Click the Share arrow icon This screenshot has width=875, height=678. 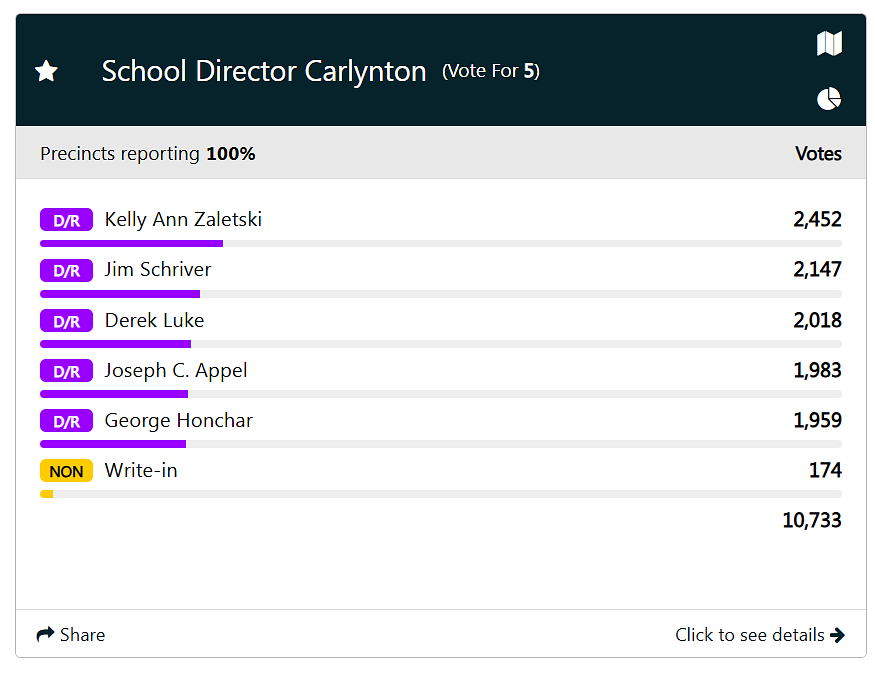[x=45, y=635]
